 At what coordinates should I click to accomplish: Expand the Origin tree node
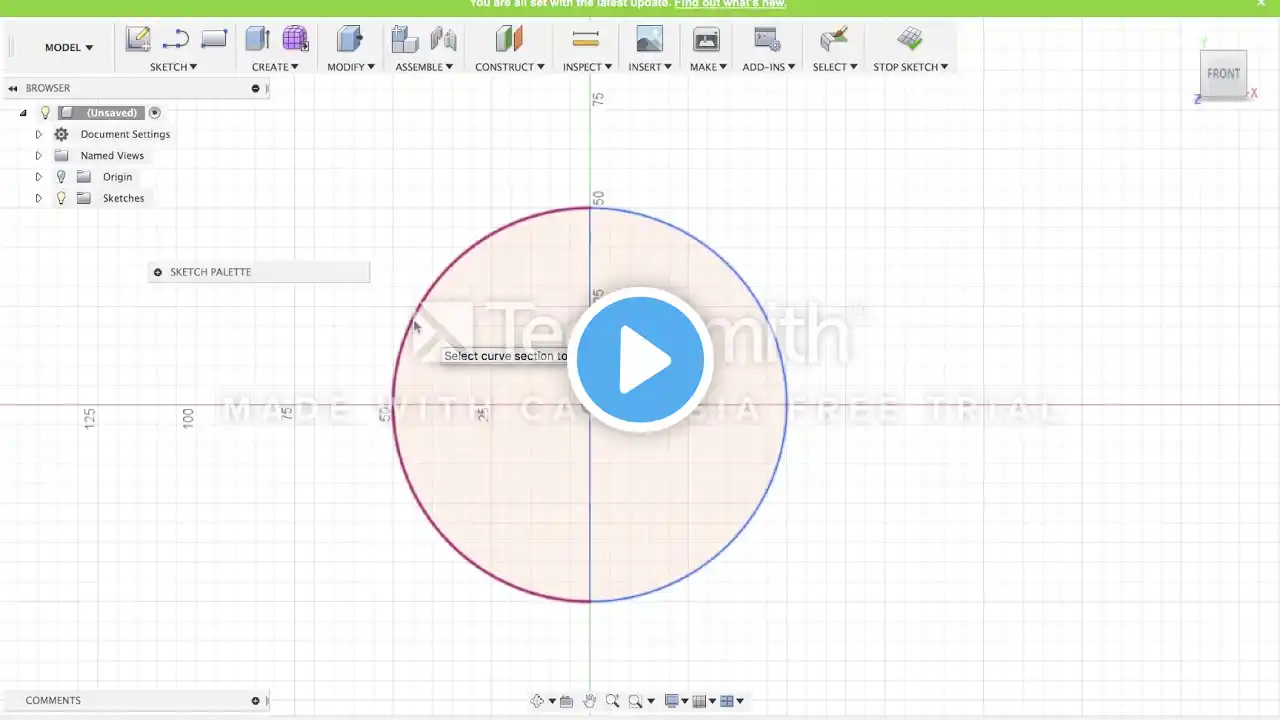coord(39,177)
